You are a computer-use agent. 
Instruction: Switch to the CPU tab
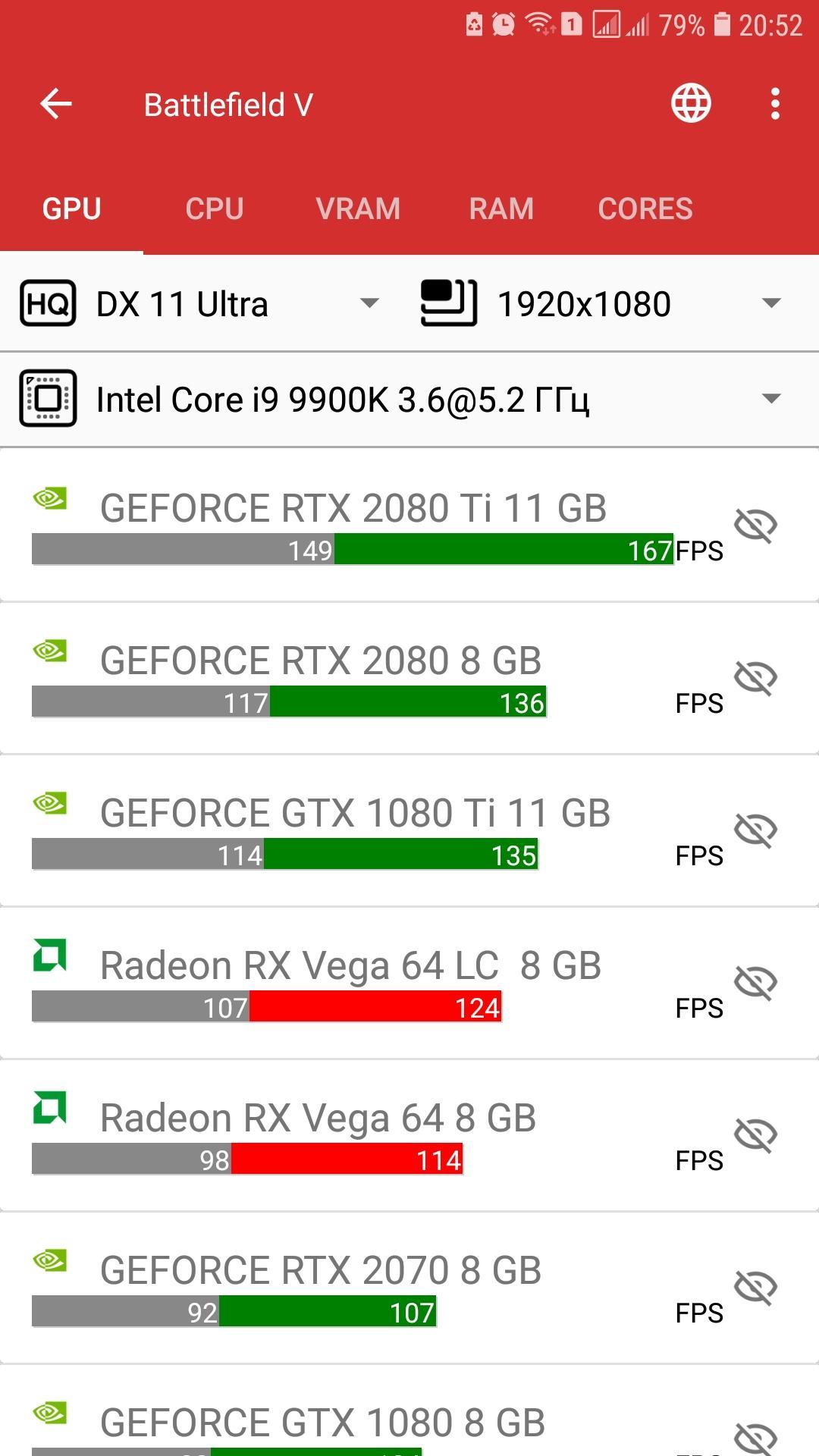pyautogui.click(x=215, y=209)
